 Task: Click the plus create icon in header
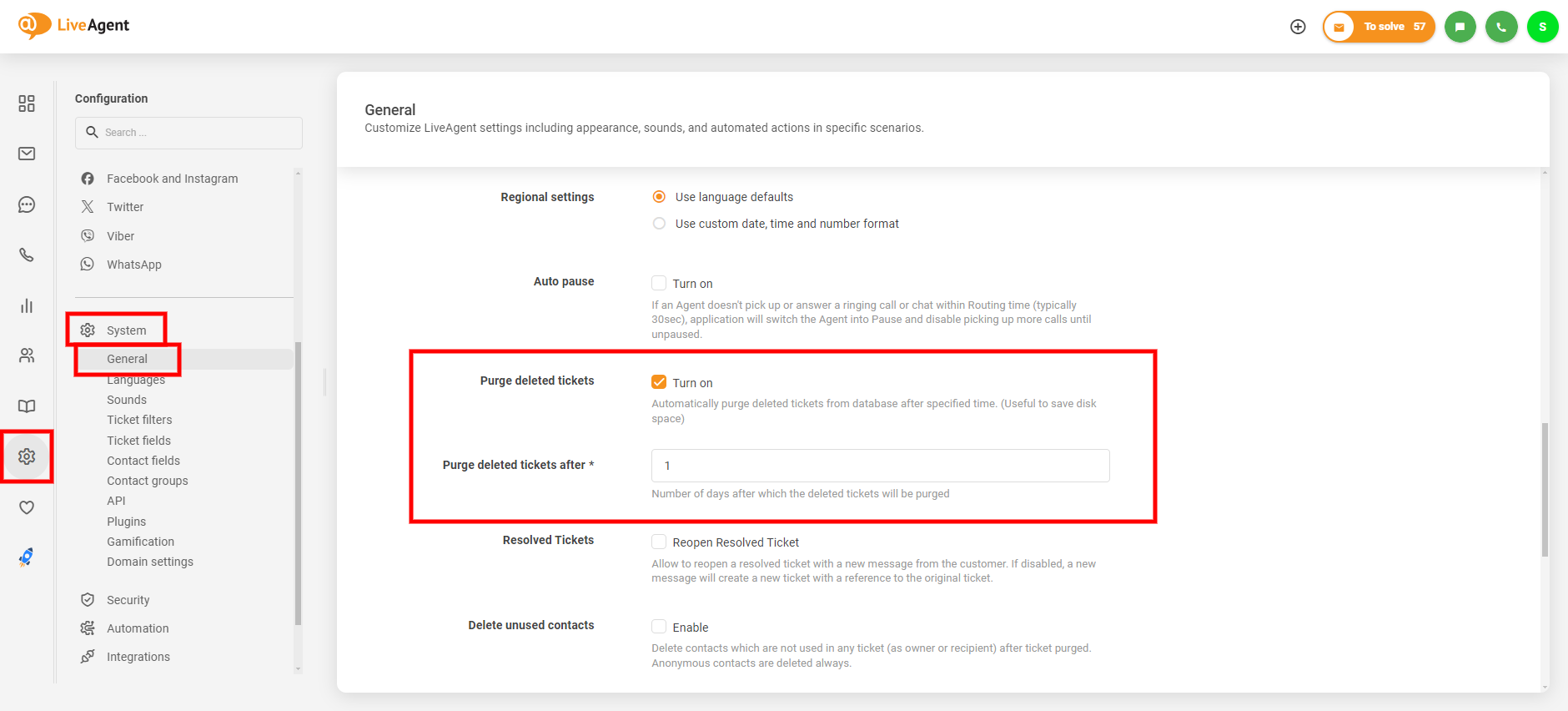point(1298,27)
